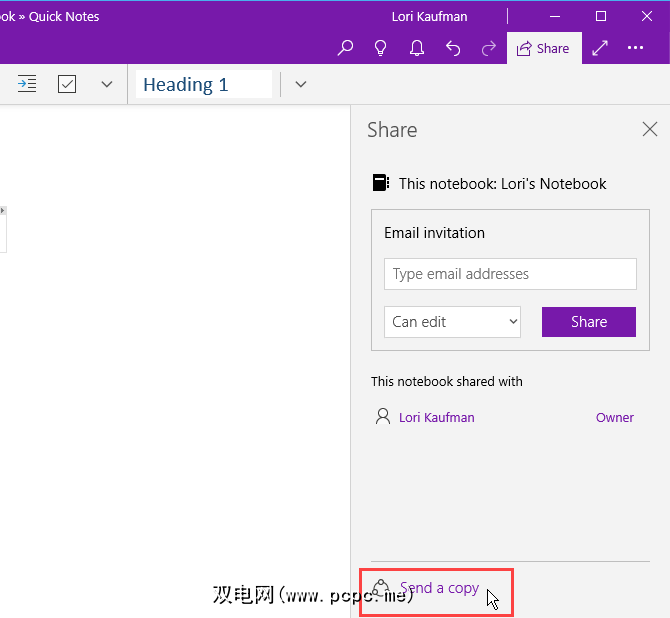The image size is (670, 618).
Task: Expand the styles dropdown next to Heading 1
Action: pyautogui.click(x=301, y=84)
